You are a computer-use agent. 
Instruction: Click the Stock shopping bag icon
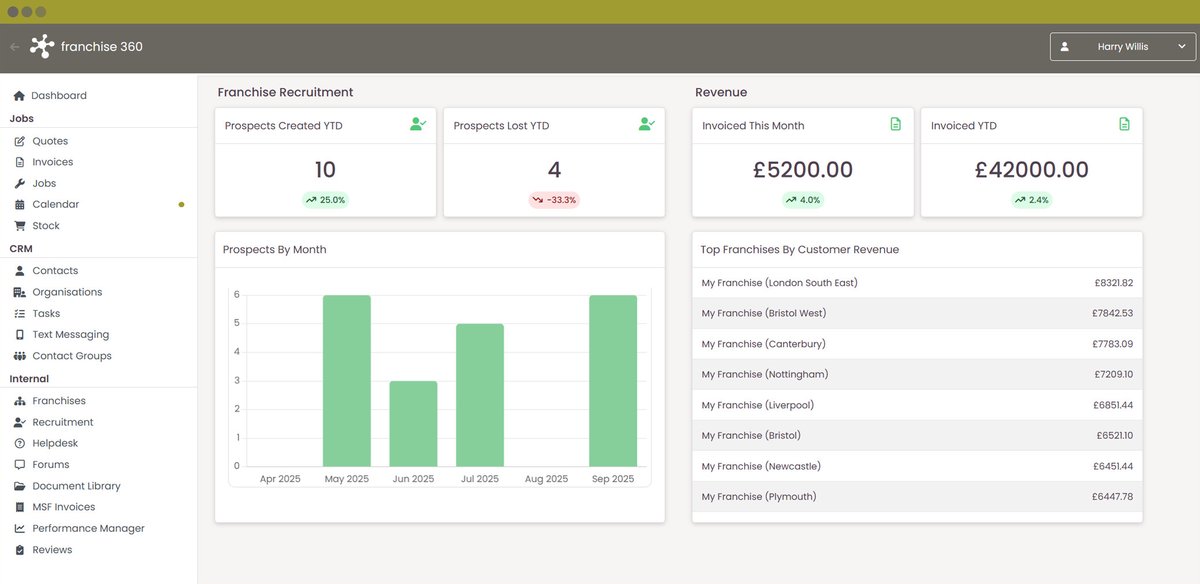(20, 226)
